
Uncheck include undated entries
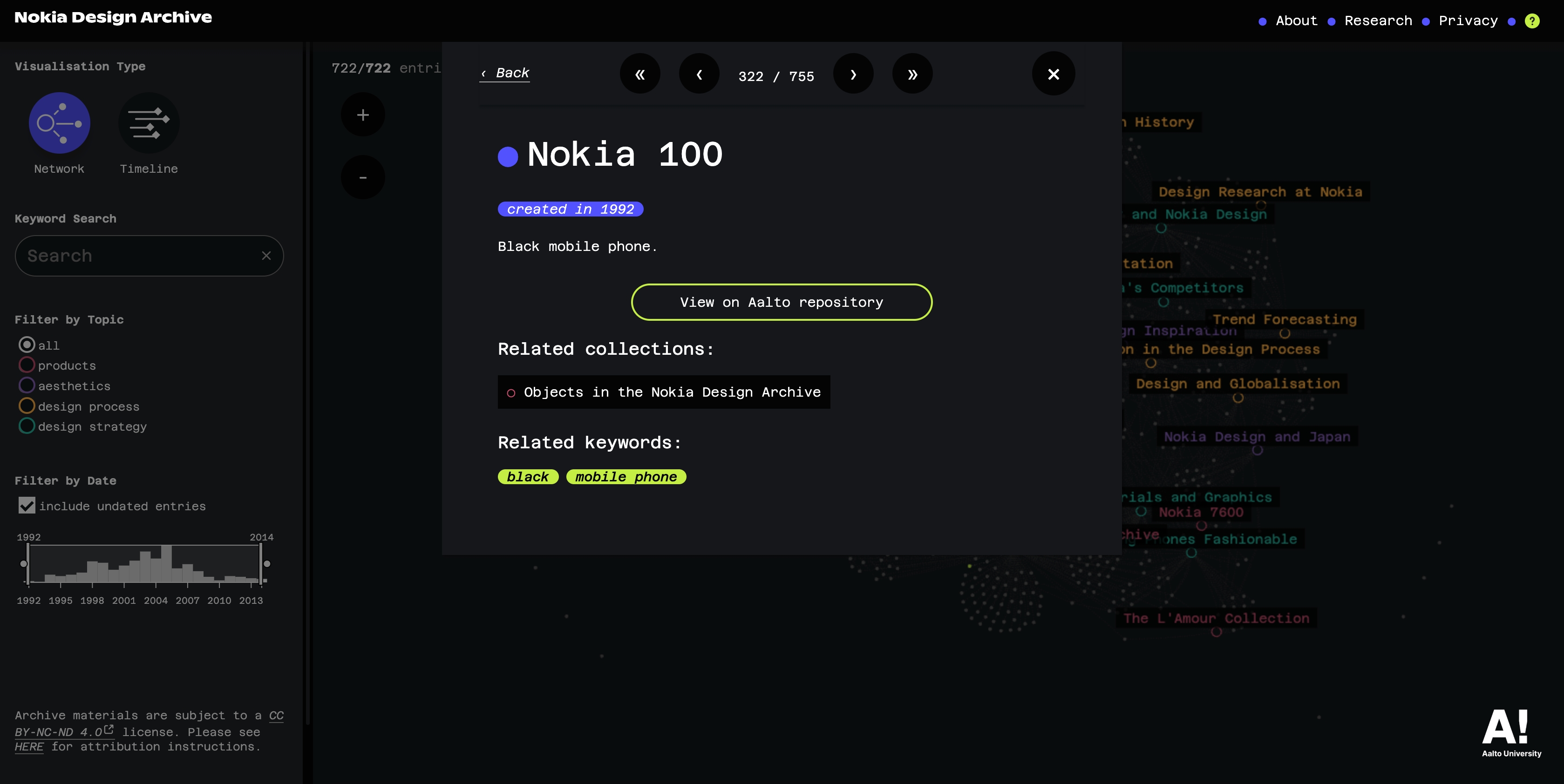(27, 506)
